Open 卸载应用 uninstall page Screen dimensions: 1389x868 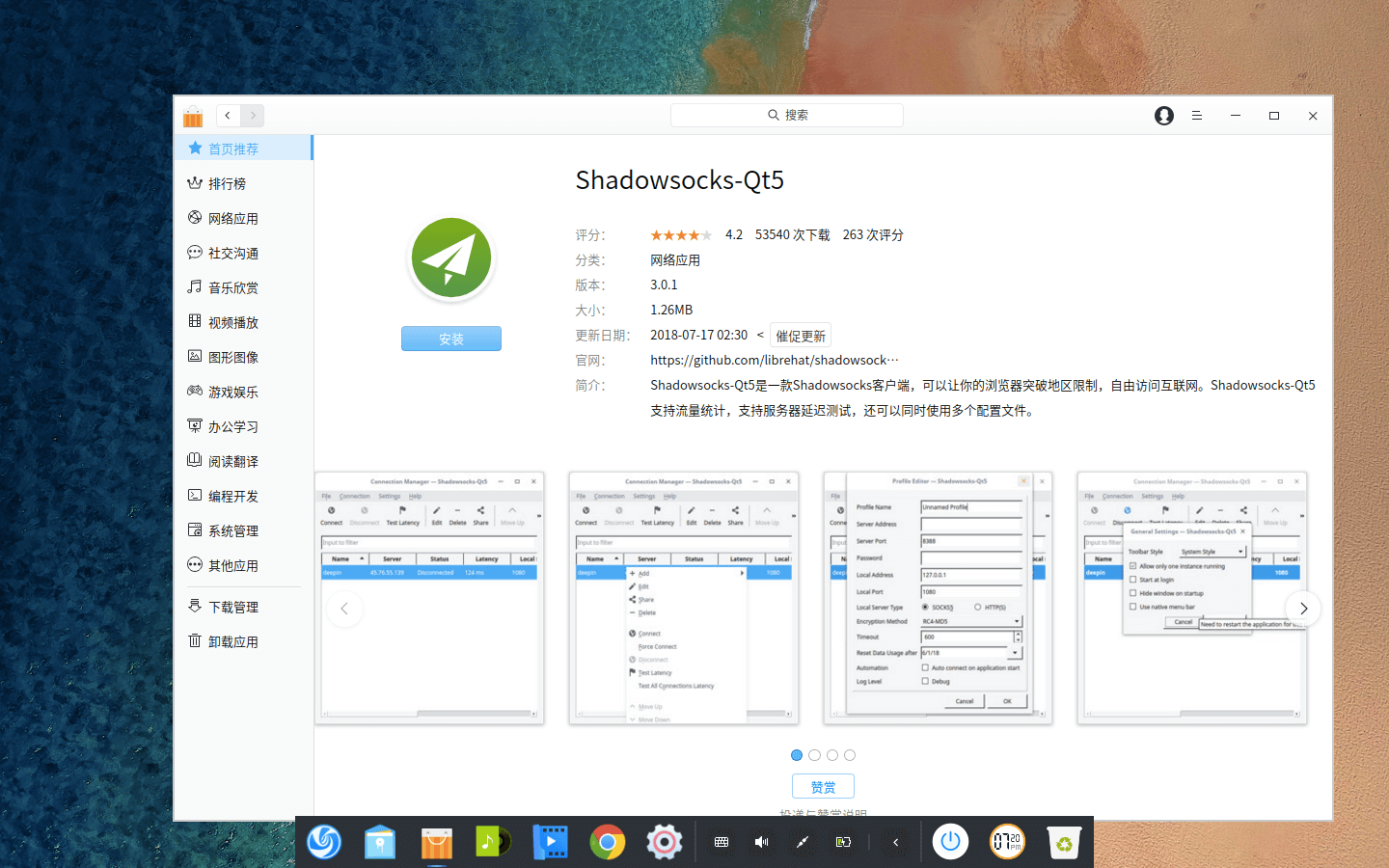pyautogui.click(x=243, y=641)
